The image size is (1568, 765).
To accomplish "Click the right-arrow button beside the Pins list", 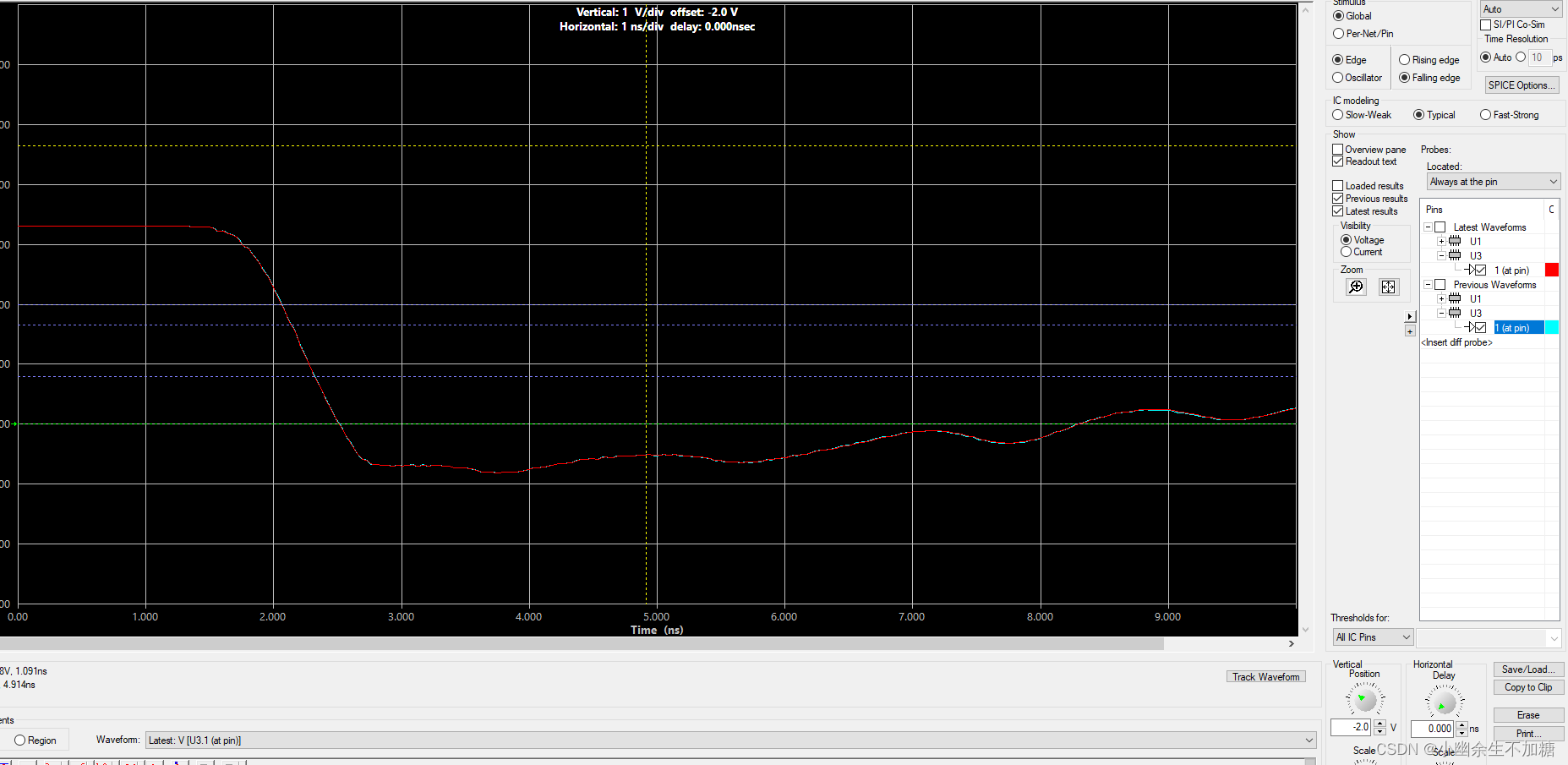I will (1410, 317).
